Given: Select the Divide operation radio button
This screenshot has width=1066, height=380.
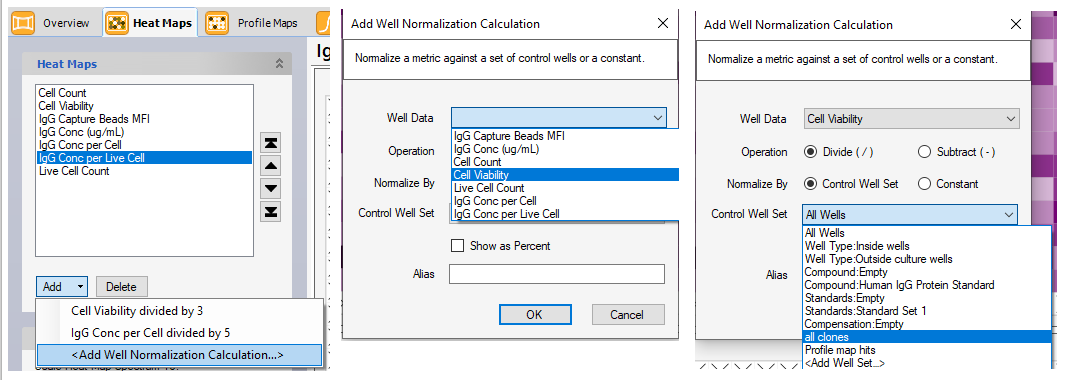Looking at the screenshot, I should pyautogui.click(x=810, y=152).
